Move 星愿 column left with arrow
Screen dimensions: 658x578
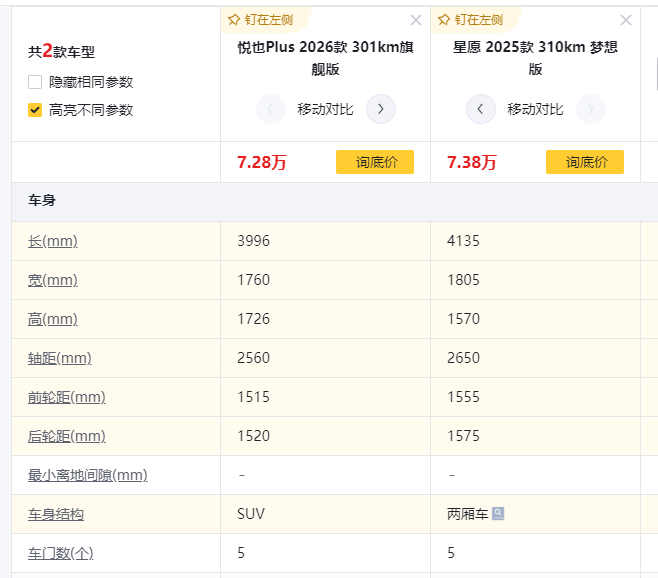pos(480,109)
